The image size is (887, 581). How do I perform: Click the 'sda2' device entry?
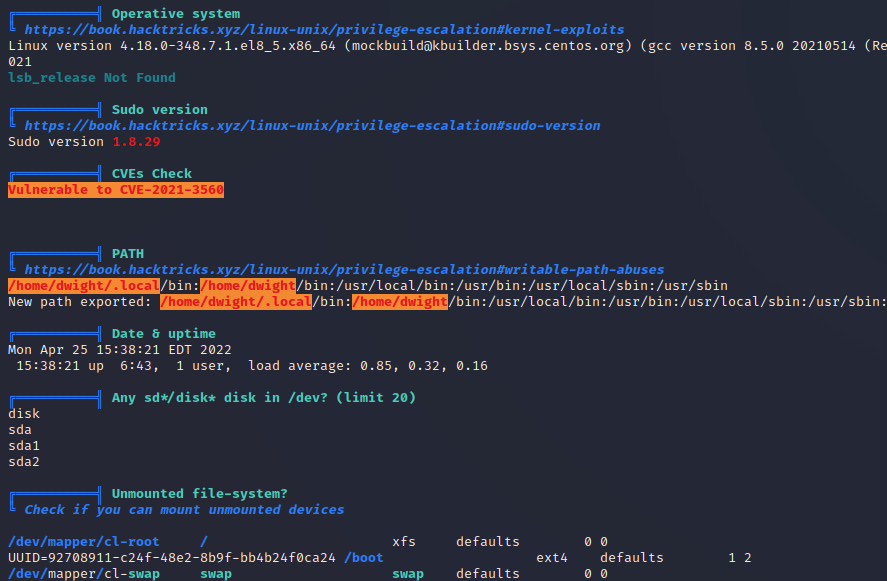(24, 462)
